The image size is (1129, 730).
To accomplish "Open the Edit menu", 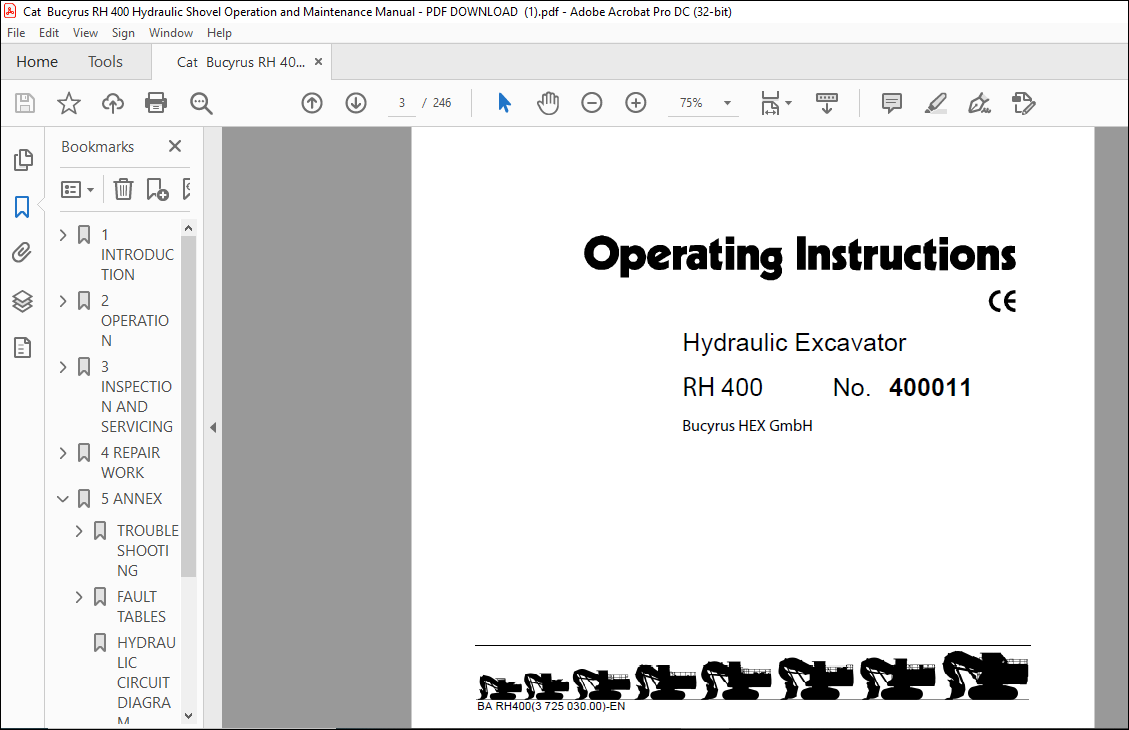I will pyautogui.click(x=49, y=33).
